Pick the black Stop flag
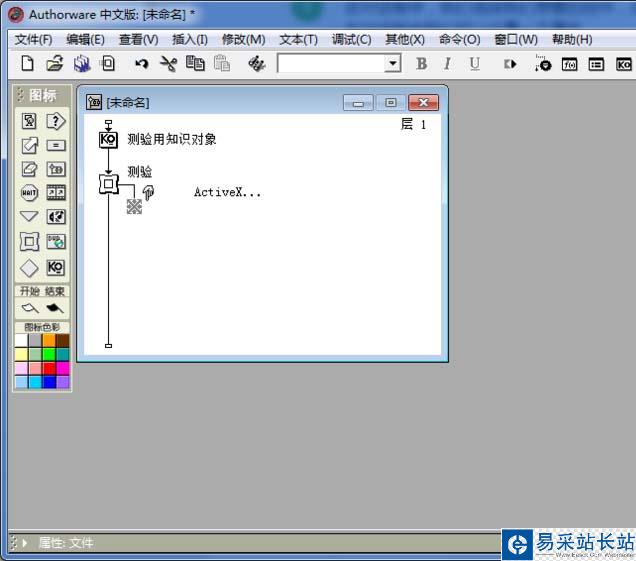 tap(55, 309)
